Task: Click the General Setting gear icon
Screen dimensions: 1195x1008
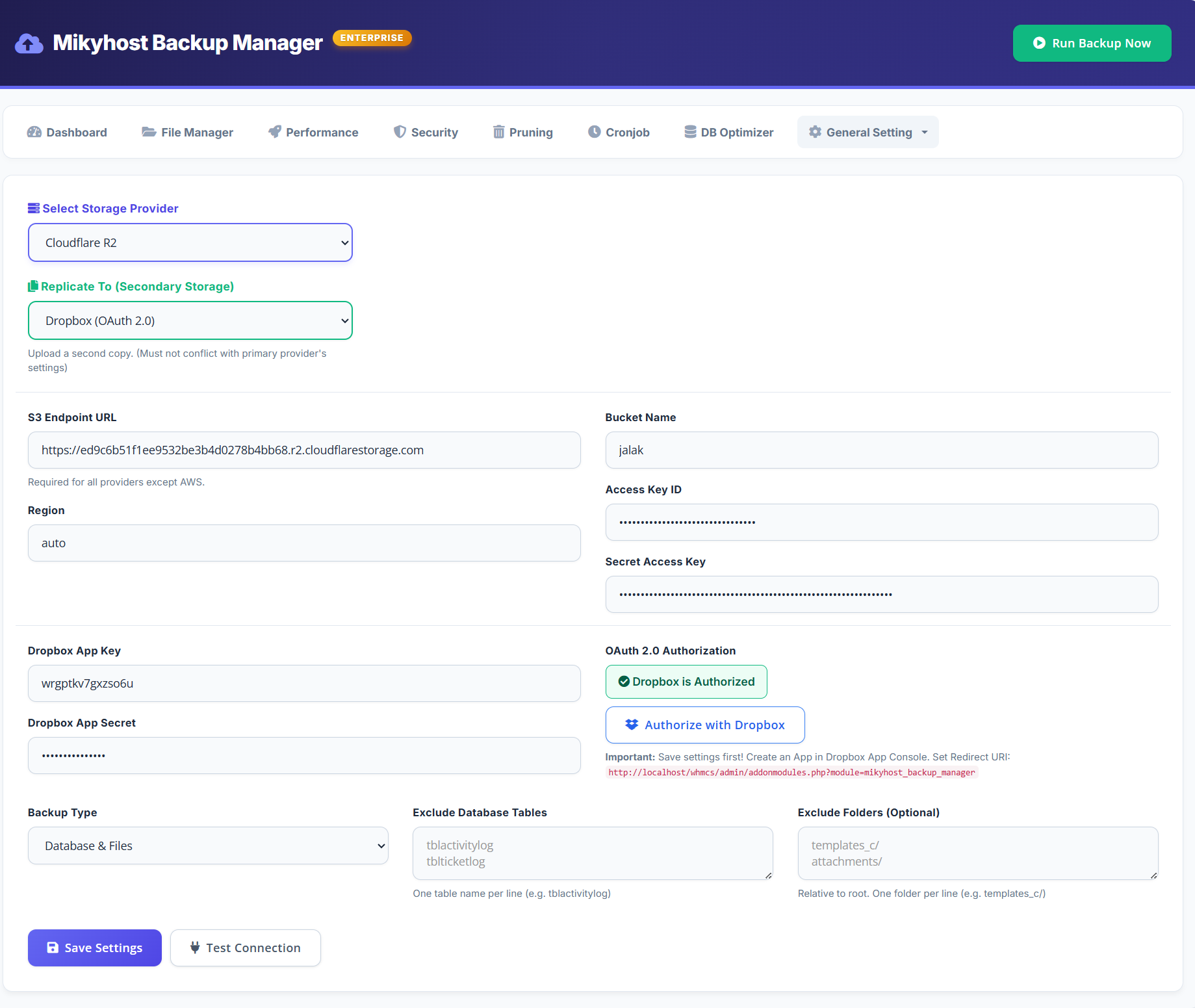Action: 815,132
